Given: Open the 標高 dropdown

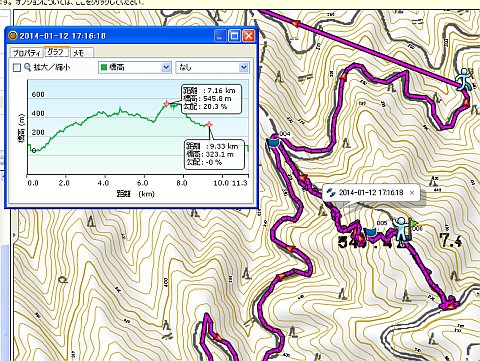Looking at the screenshot, I should click(x=135, y=67).
